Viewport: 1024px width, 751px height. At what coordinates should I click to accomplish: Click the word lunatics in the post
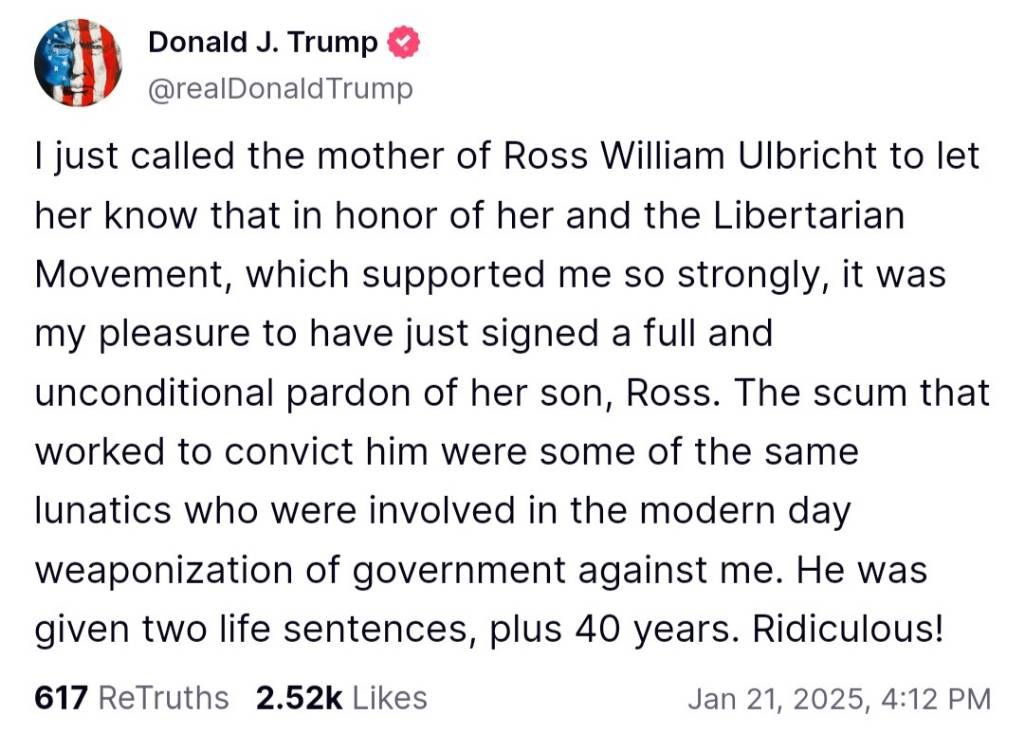[103, 510]
